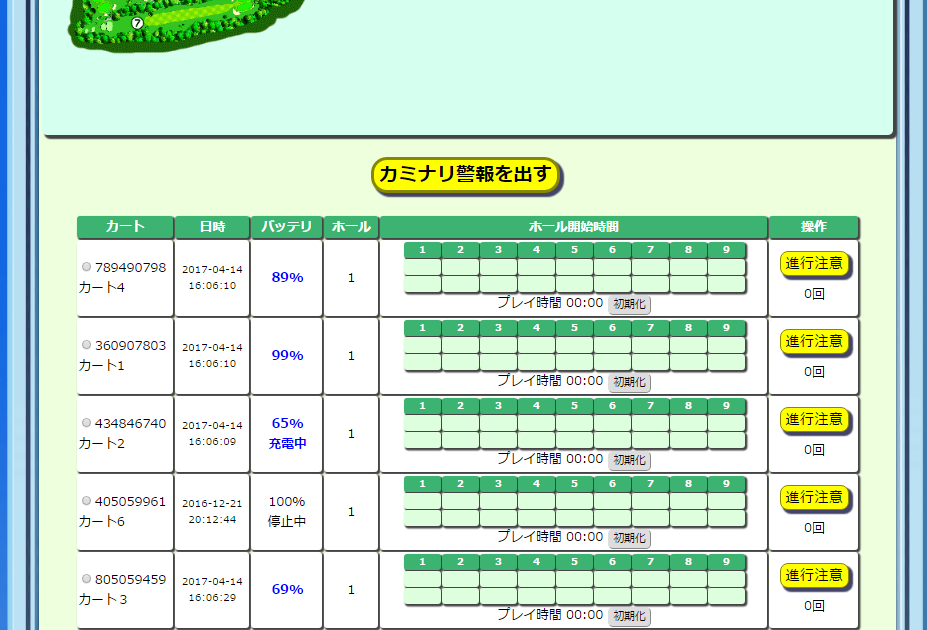Click hole 5 header cell in カート4 row
This screenshot has width=927, height=630.
click(574, 250)
